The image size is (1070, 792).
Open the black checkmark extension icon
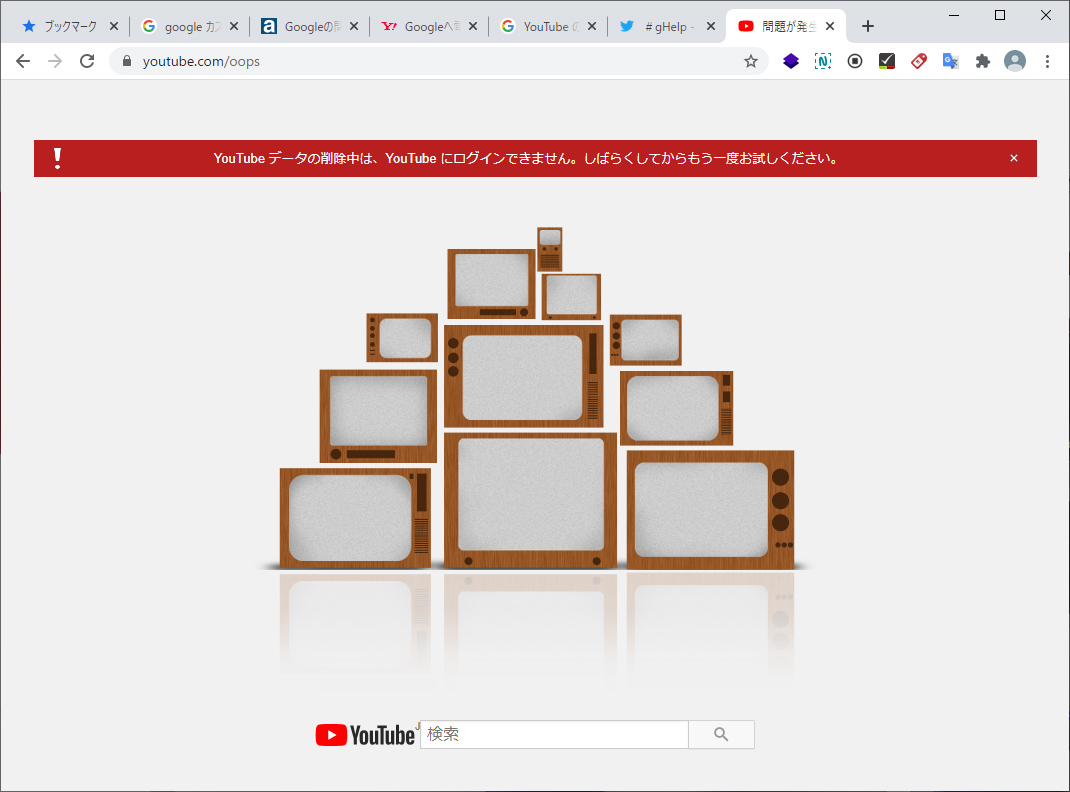tap(886, 61)
